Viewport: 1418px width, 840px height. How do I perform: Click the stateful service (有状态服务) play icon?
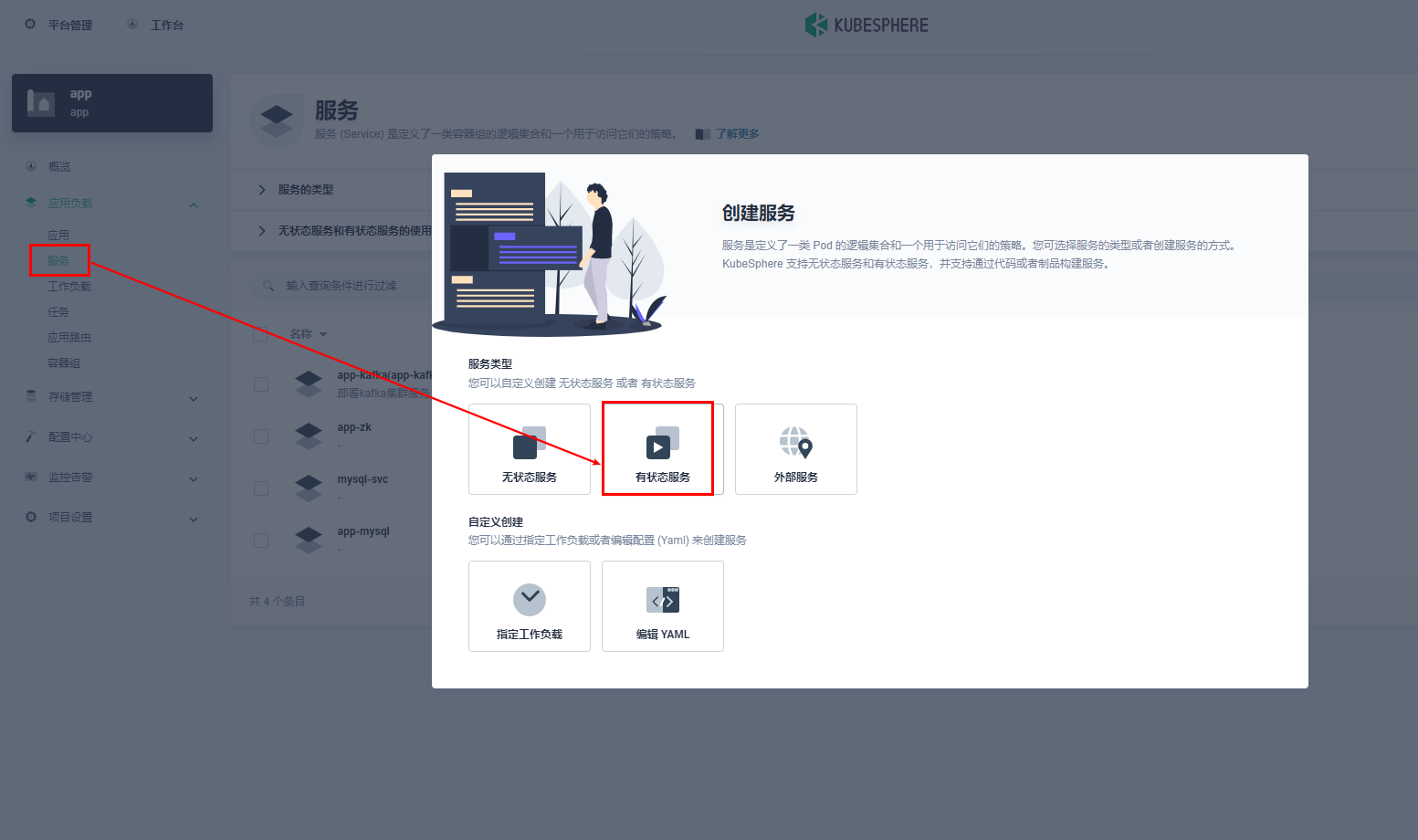point(663,443)
